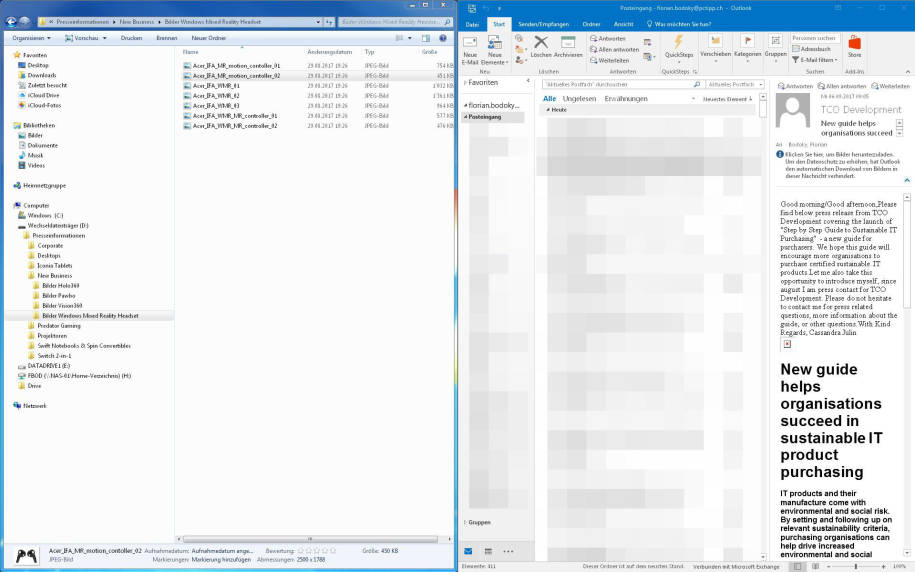Switch to the Ordner ribbon tab
Image resolution: width=915 pixels, height=572 pixels.
591,25
